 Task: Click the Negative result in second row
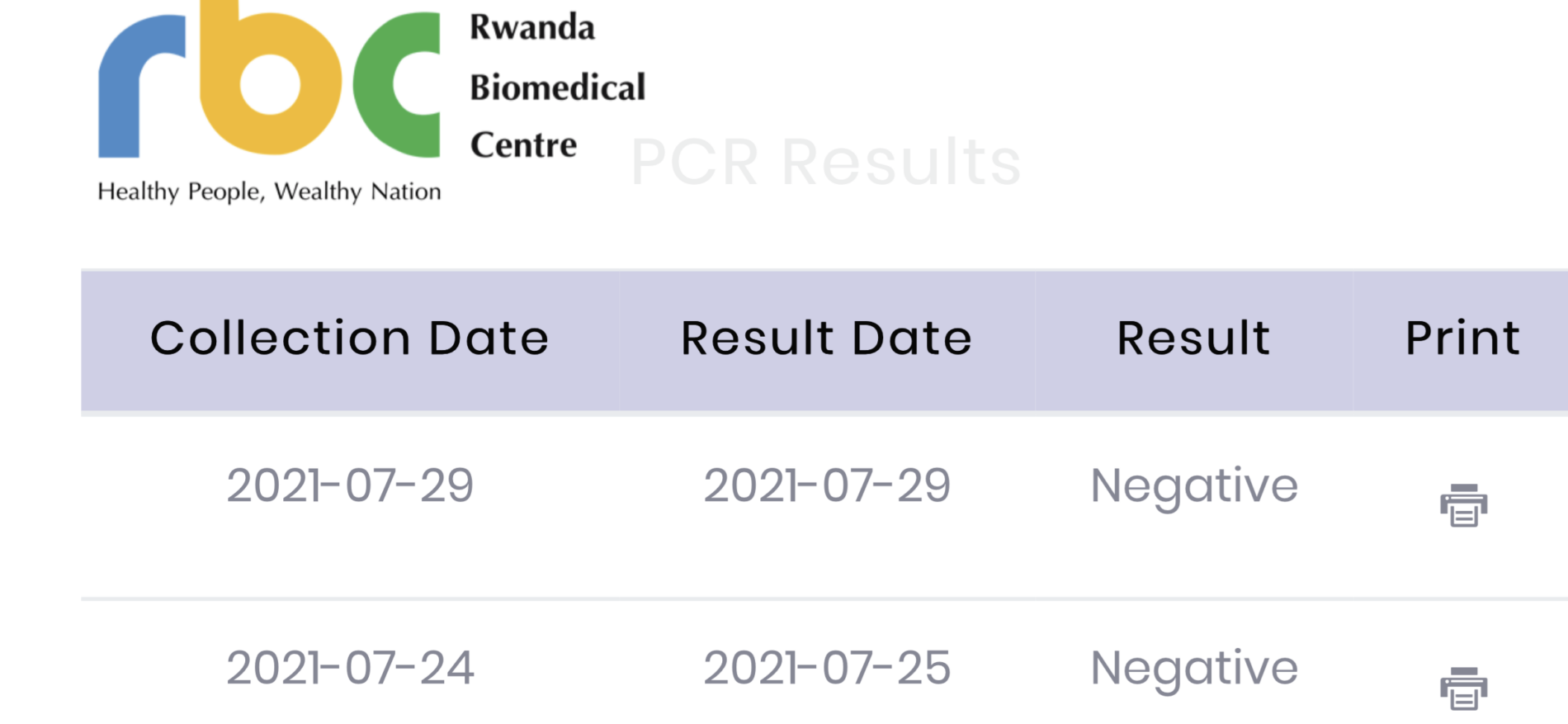pos(1194,670)
